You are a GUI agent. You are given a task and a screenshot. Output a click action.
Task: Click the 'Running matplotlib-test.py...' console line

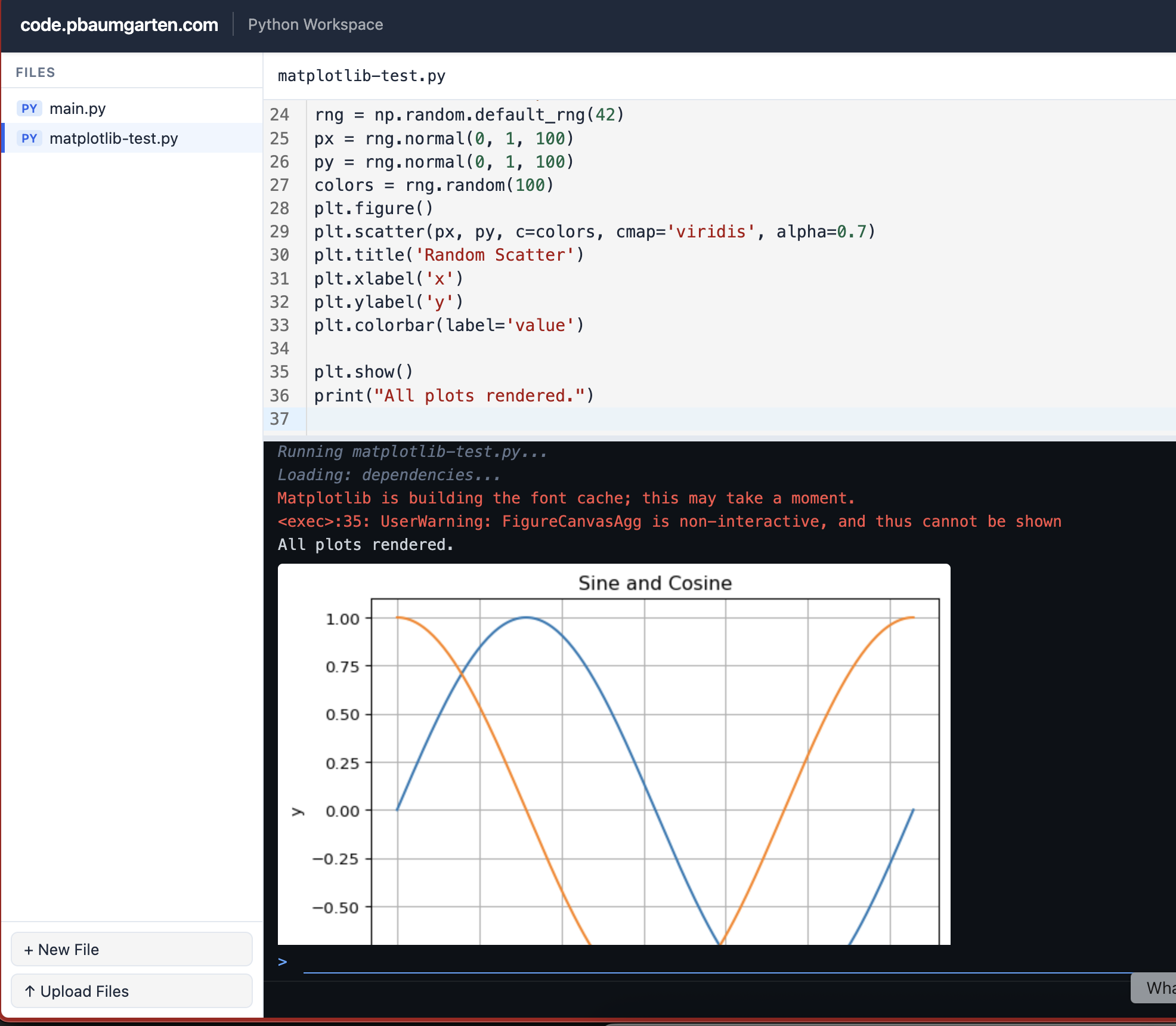tap(412, 452)
